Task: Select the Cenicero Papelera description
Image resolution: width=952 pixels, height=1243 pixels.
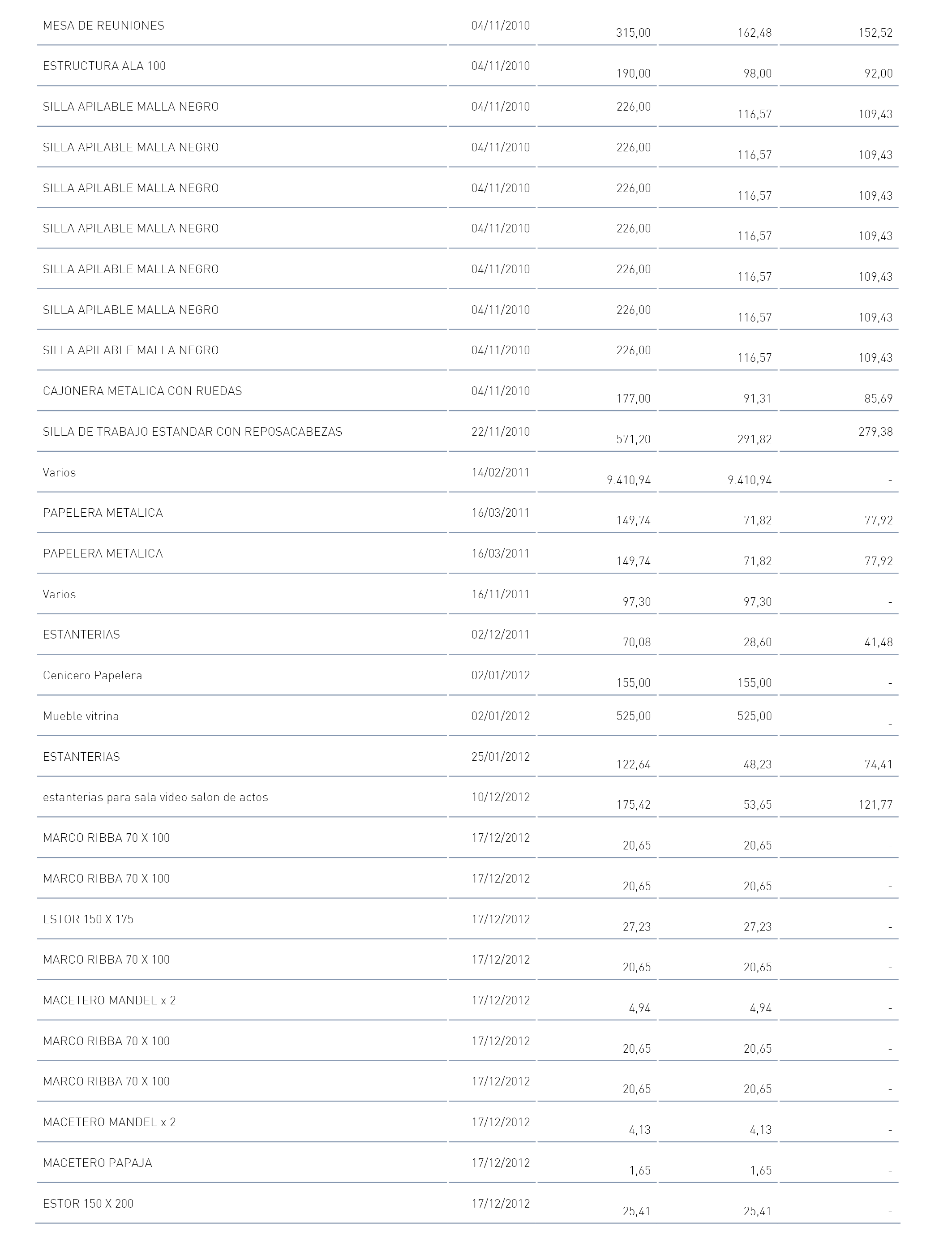Action: 92,675
